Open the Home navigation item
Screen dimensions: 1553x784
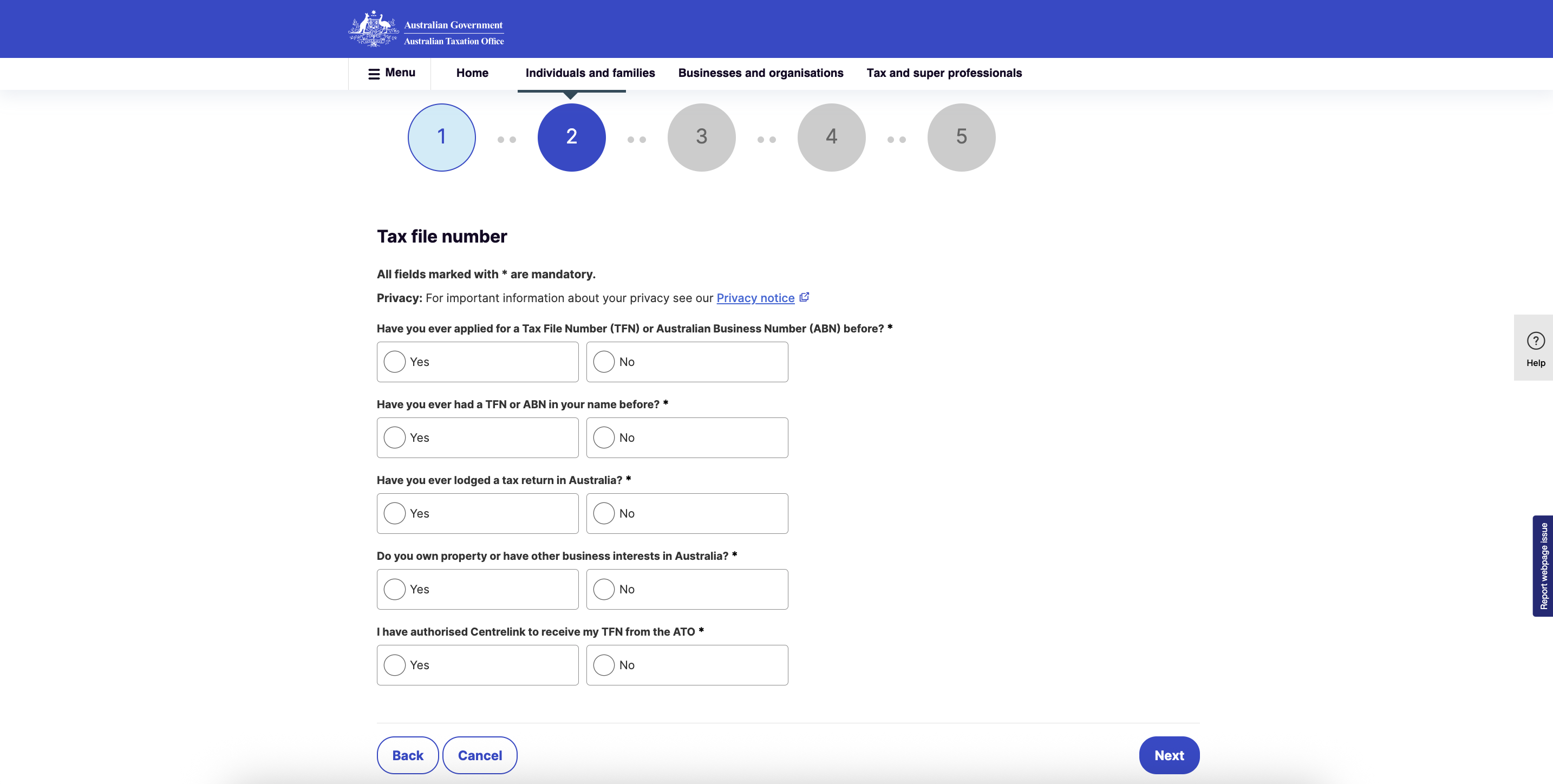pyautogui.click(x=472, y=73)
